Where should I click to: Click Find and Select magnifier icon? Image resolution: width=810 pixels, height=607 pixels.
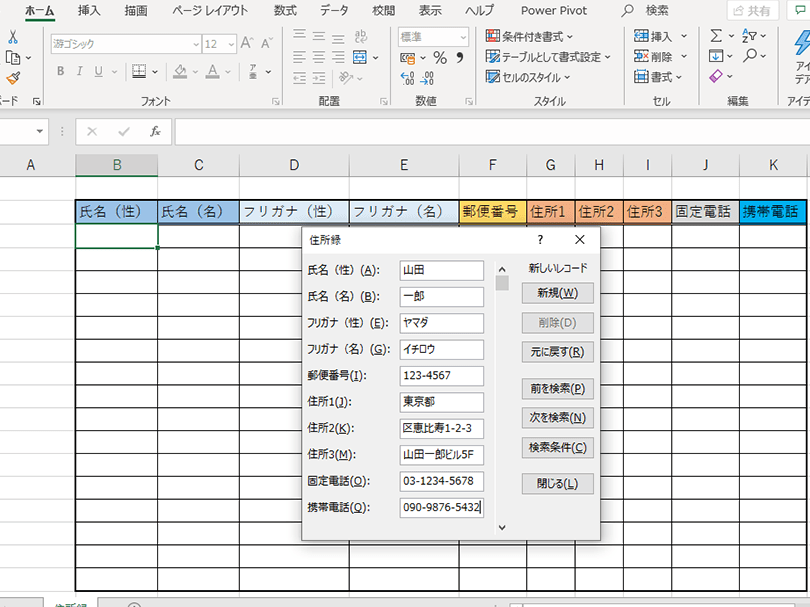(x=750, y=56)
